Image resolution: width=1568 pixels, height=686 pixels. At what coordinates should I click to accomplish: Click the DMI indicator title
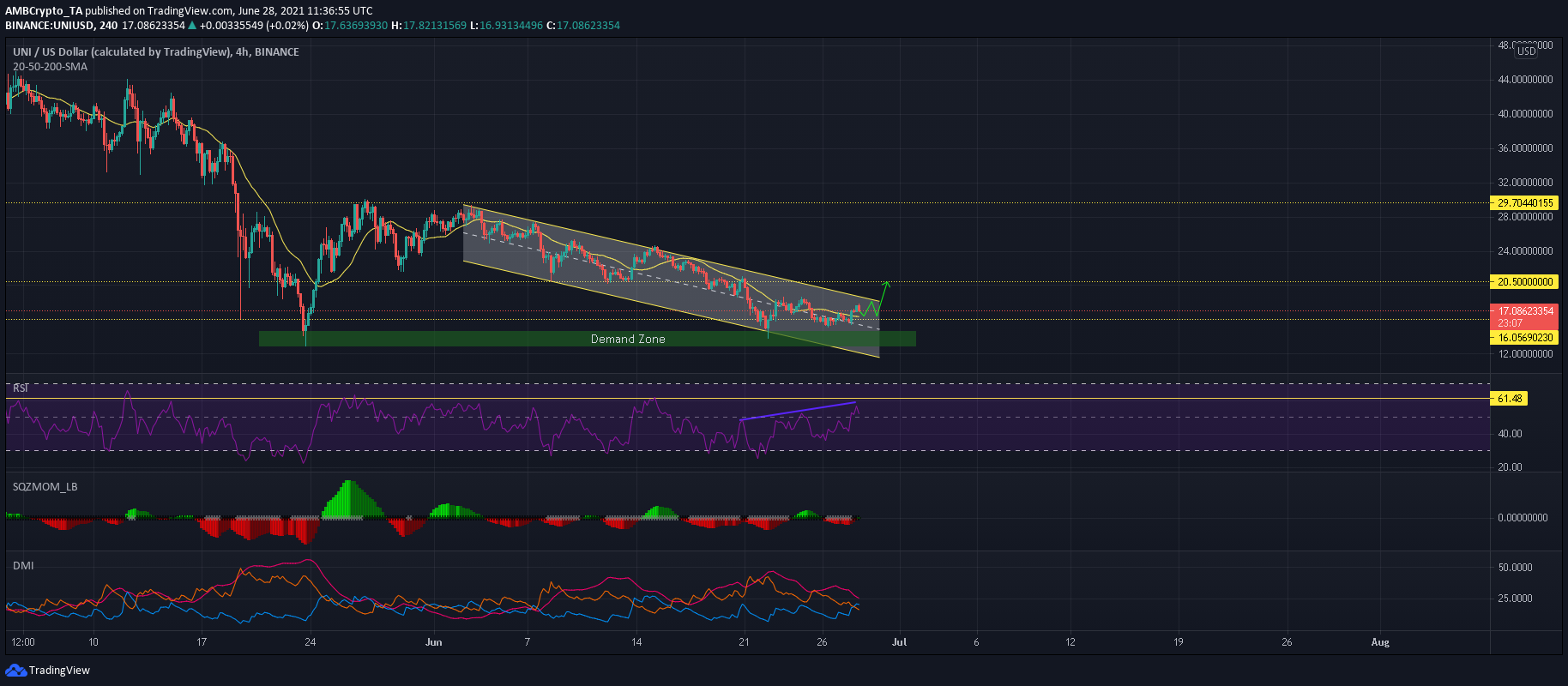[23, 565]
